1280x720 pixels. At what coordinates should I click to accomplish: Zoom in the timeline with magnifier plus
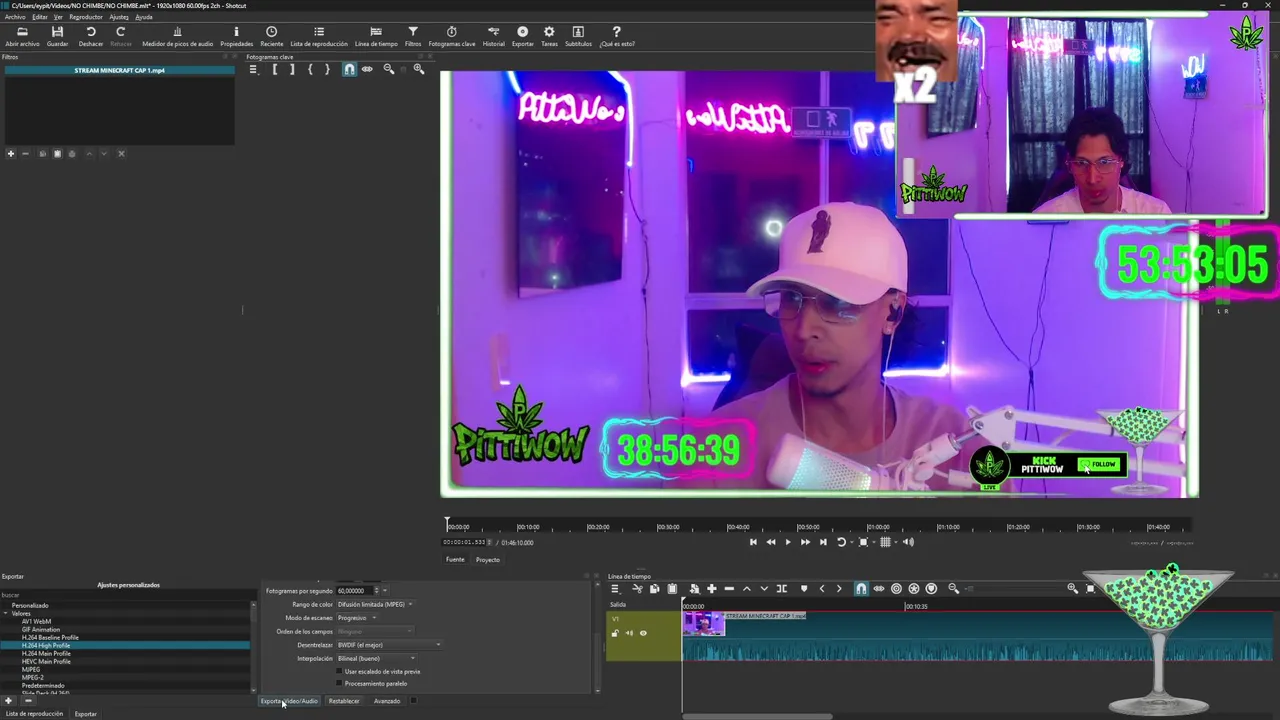[x=1073, y=588]
